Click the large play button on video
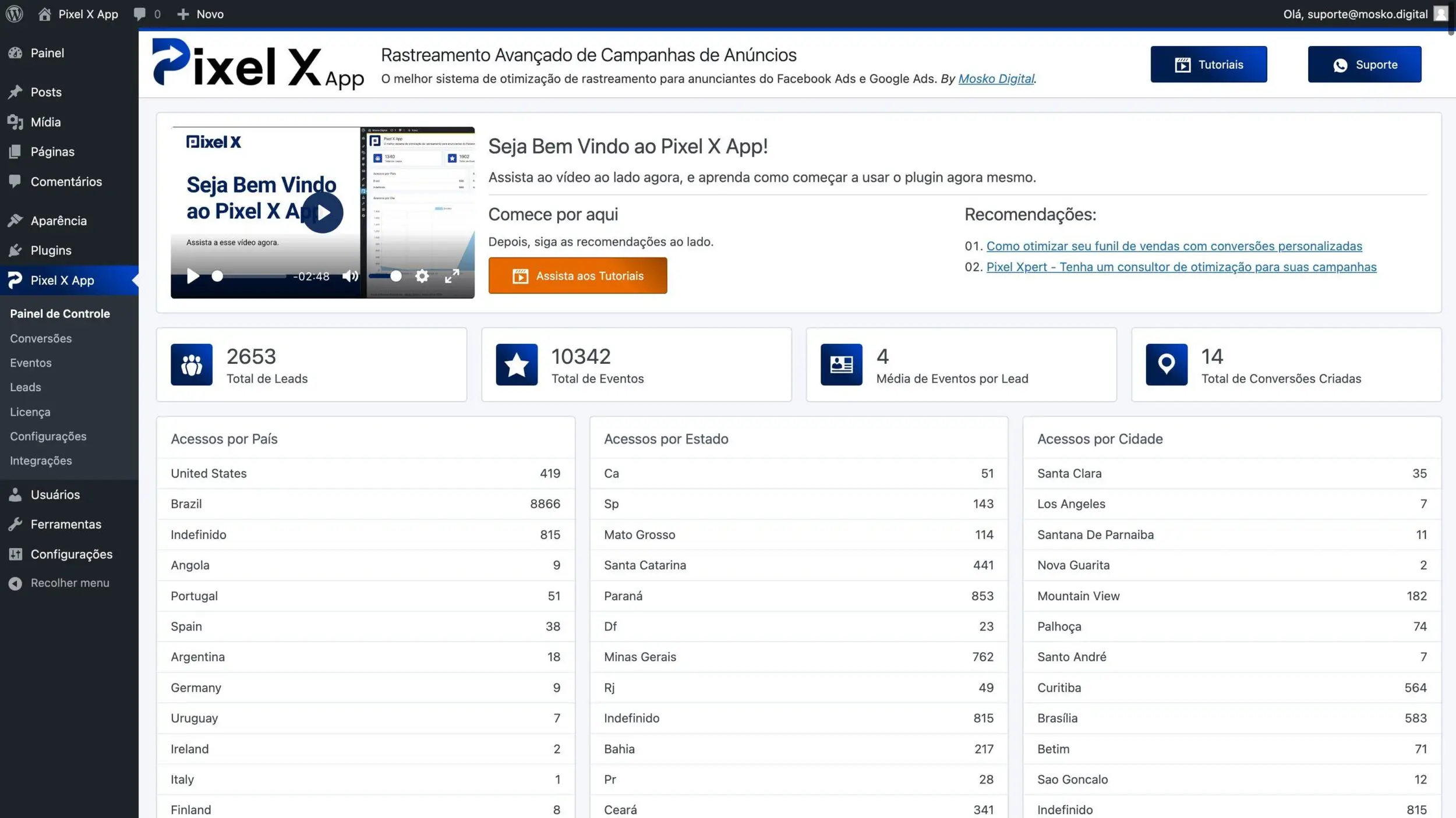1456x818 pixels. (322, 213)
